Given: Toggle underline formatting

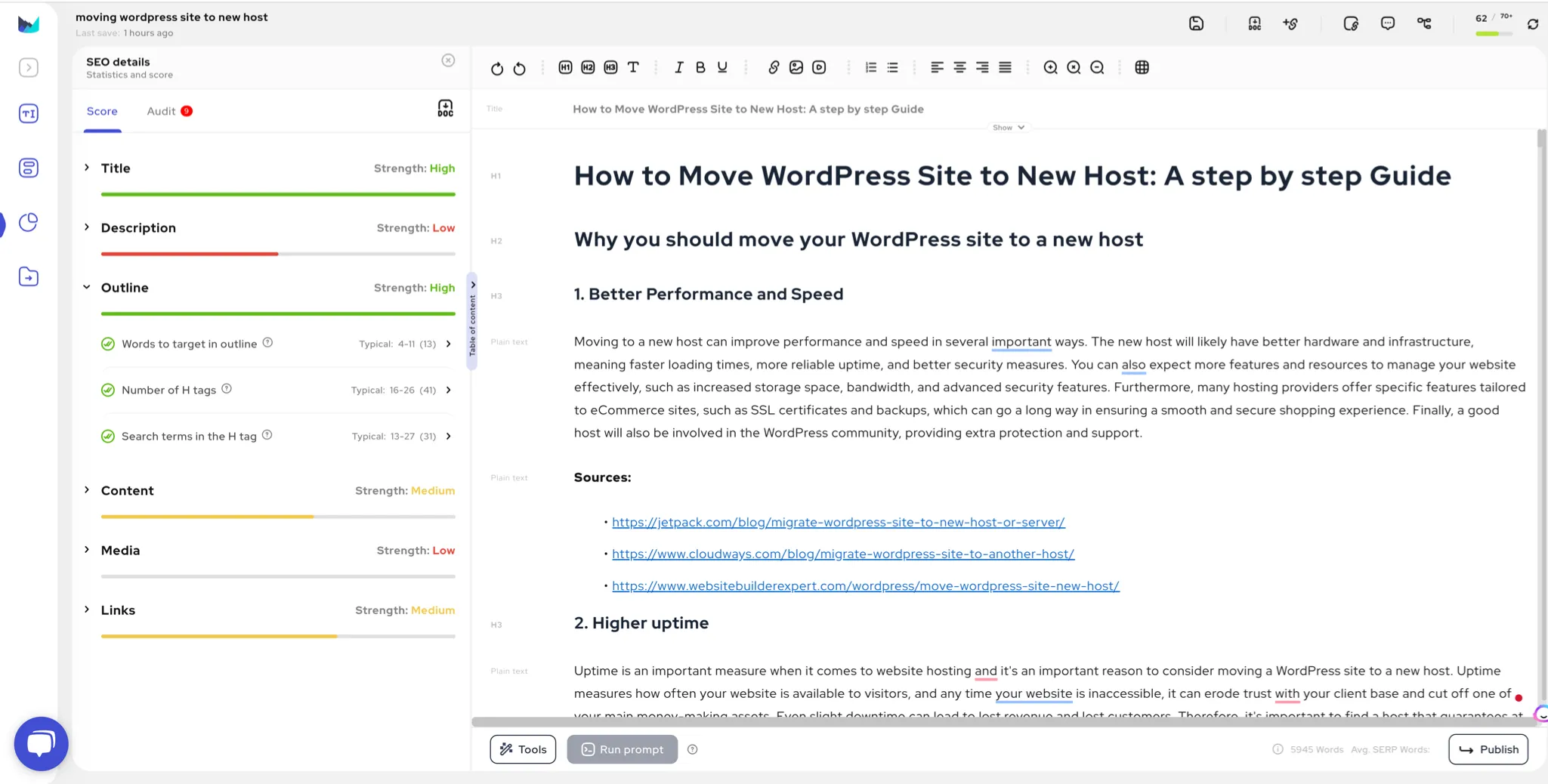Looking at the screenshot, I should tap(721, 67).
